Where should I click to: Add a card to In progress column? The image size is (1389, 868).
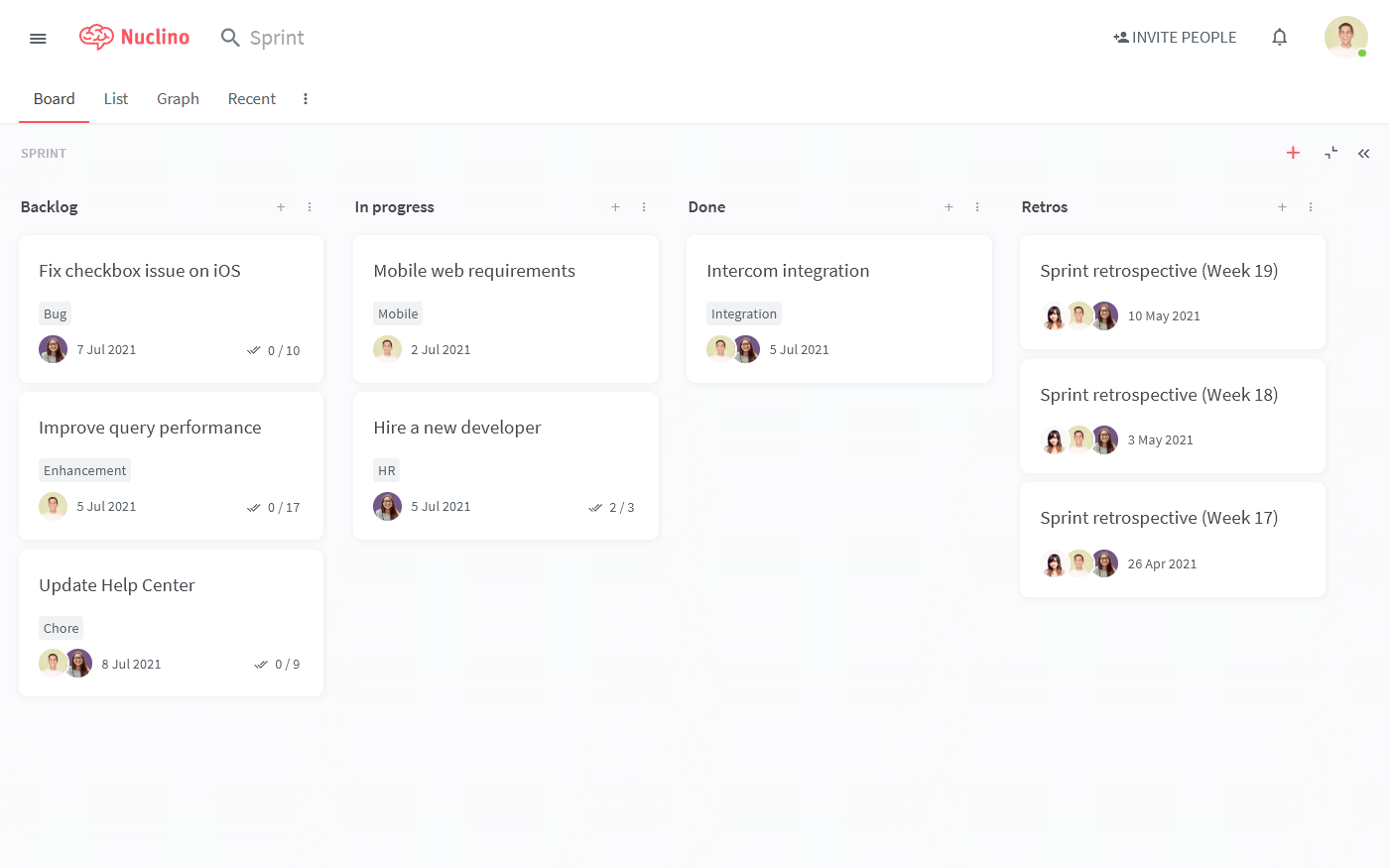(615, 207)
